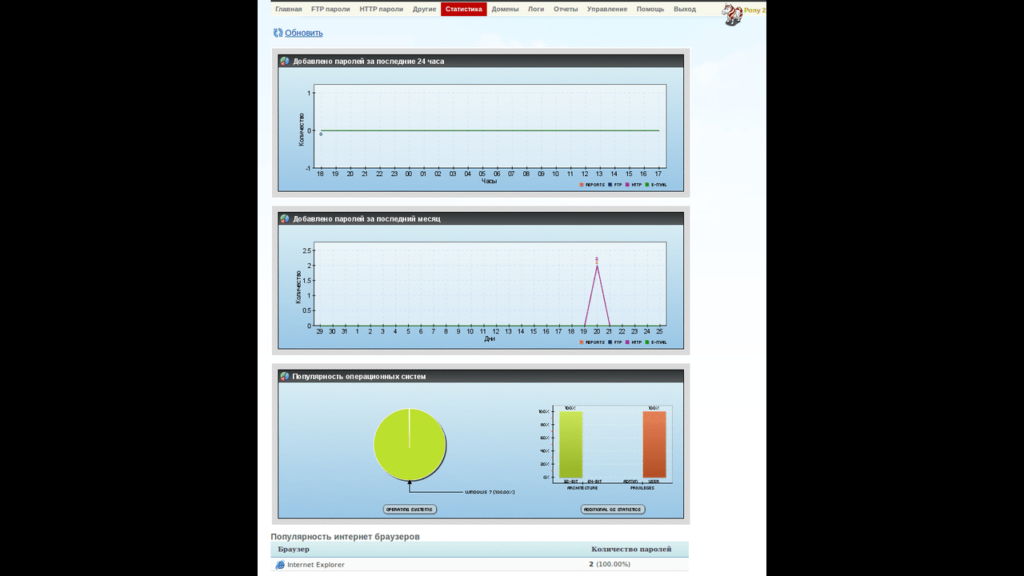Viewport: 1024px width, 576px height.
Task: Click the Pony horse logo icon
Action: click(732, 14)
